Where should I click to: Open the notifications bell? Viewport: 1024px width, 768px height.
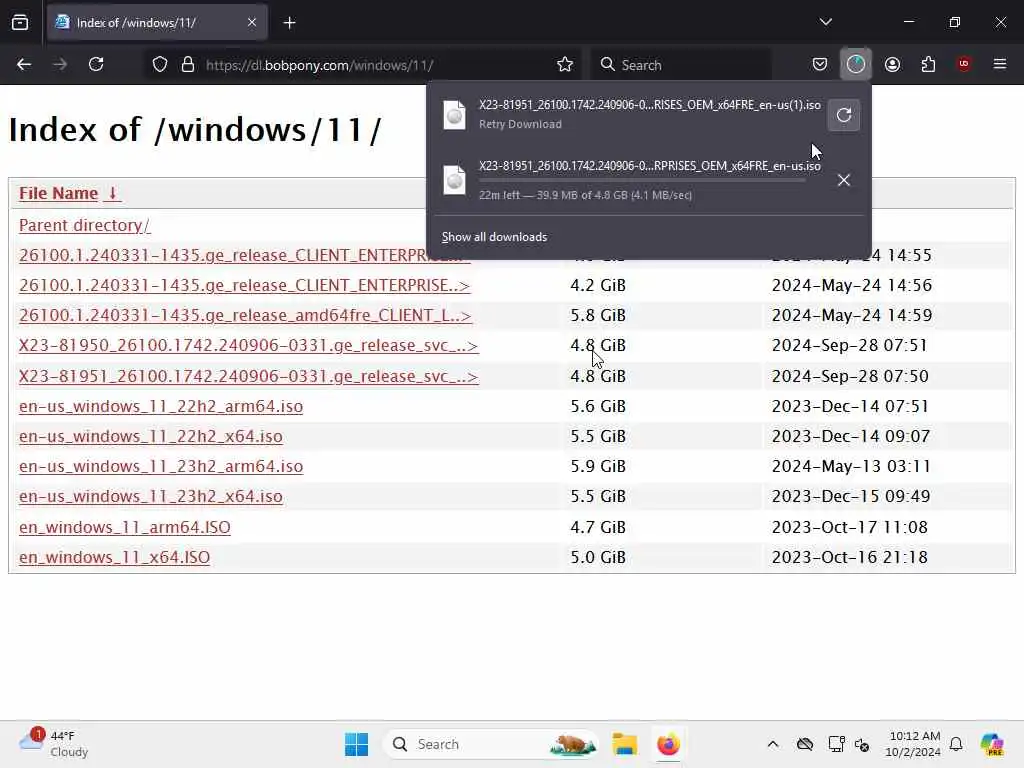(x=956, y=744)
